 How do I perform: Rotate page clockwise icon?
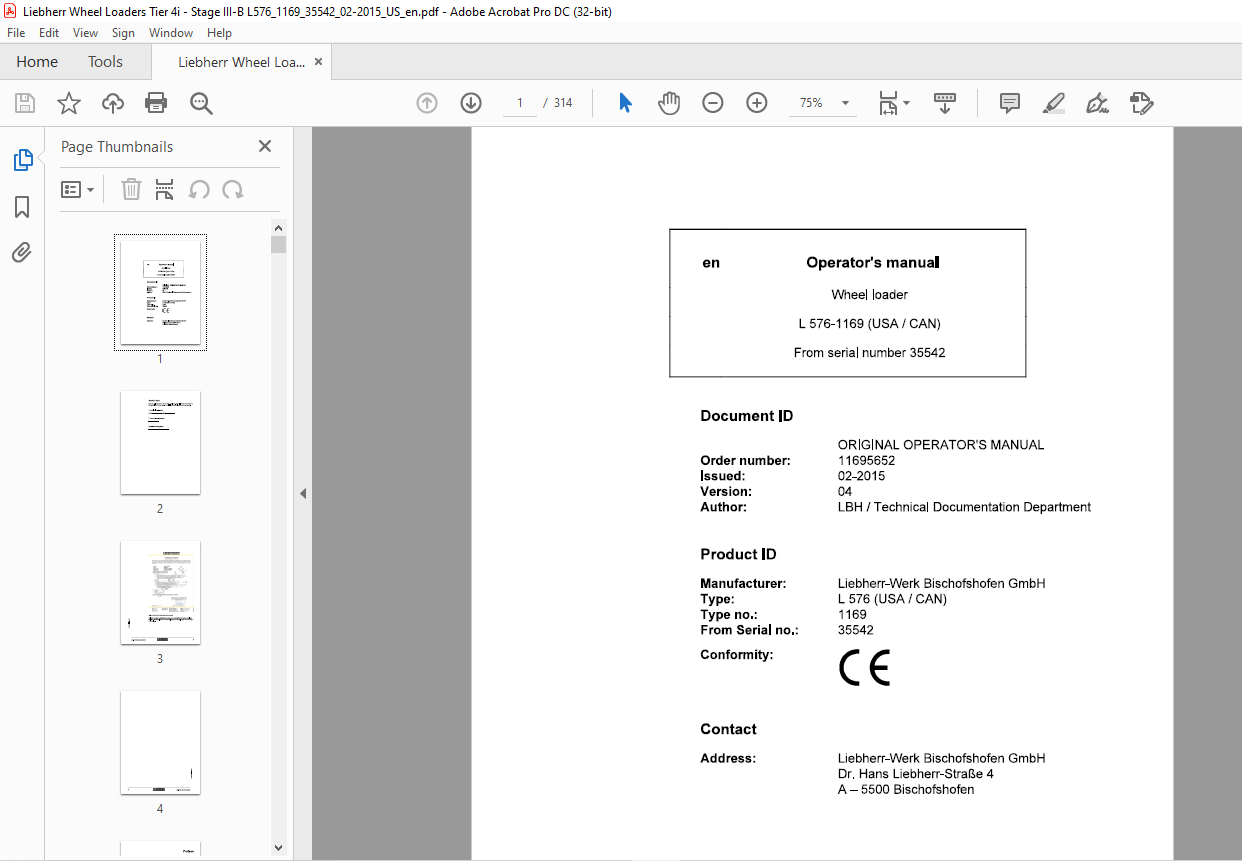tap(233, 189)
